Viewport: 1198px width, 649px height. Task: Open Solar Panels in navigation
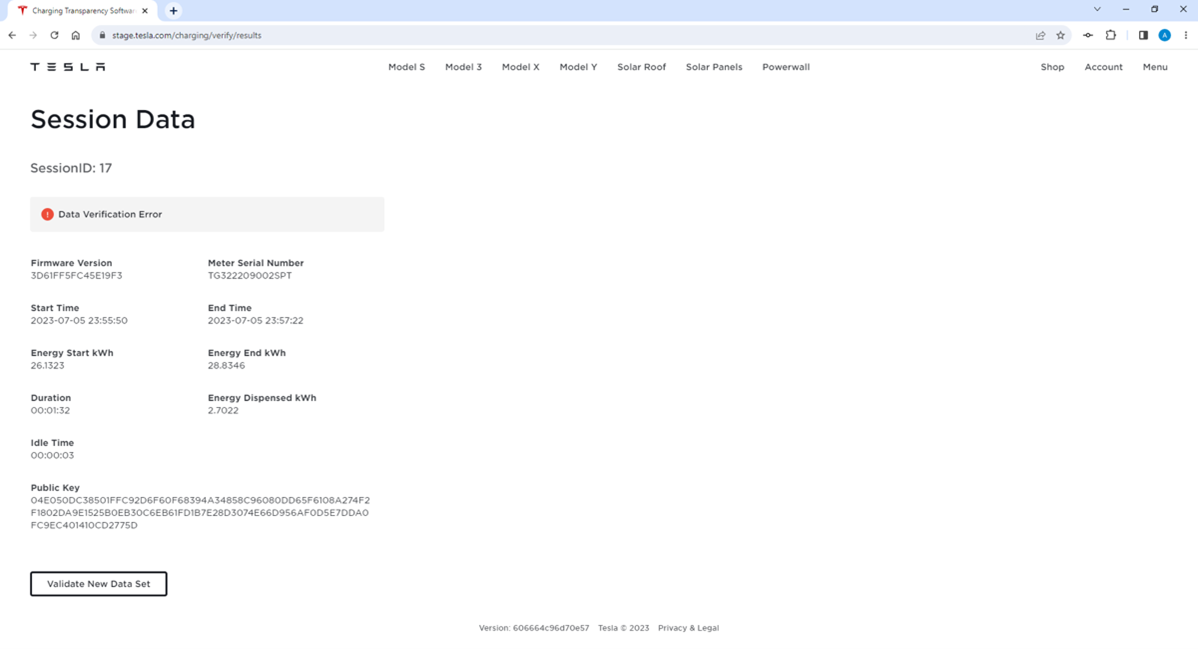click(x=714, y=67)
